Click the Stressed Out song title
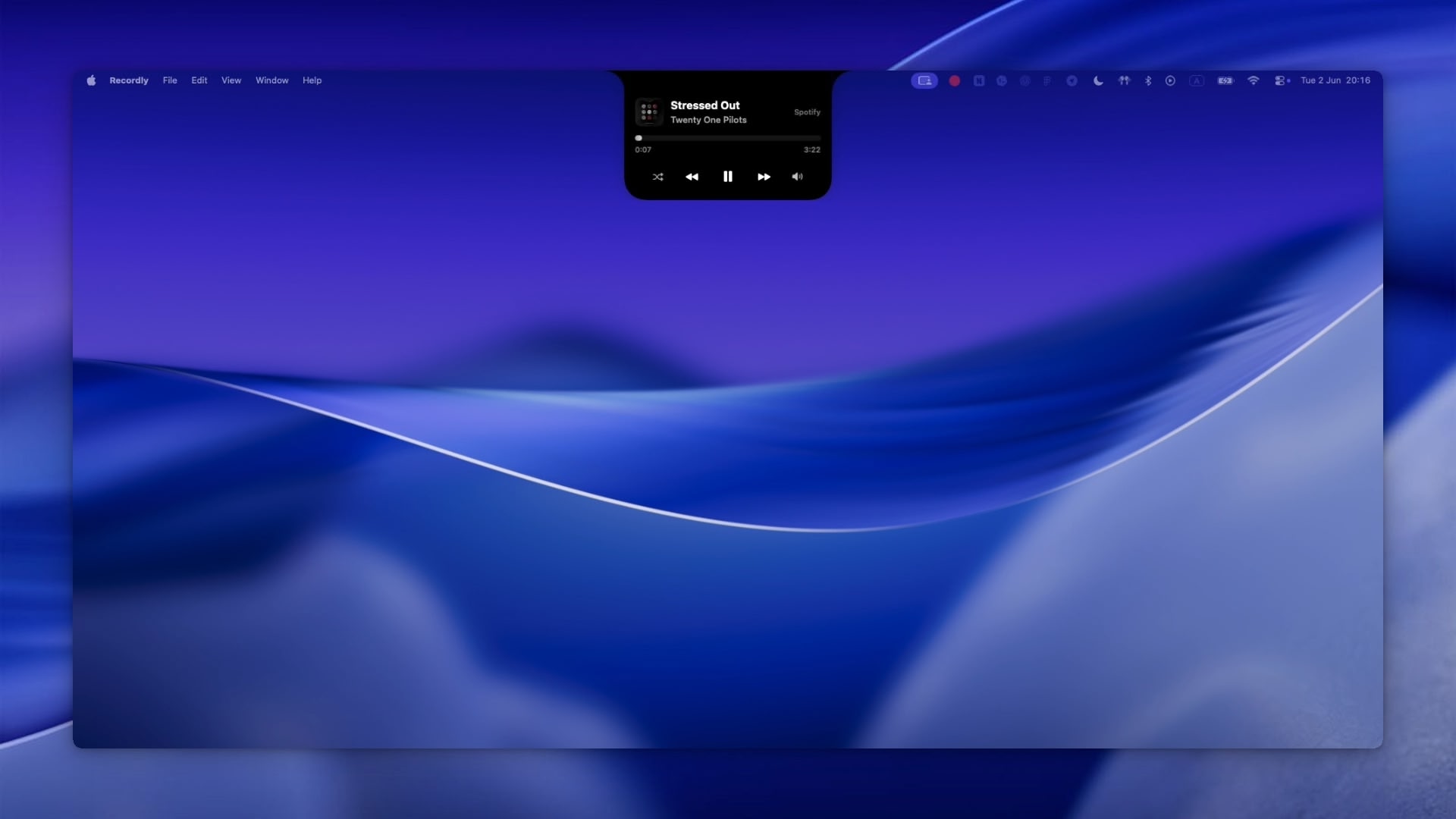 pyautogui.click(x=705, y=105)
